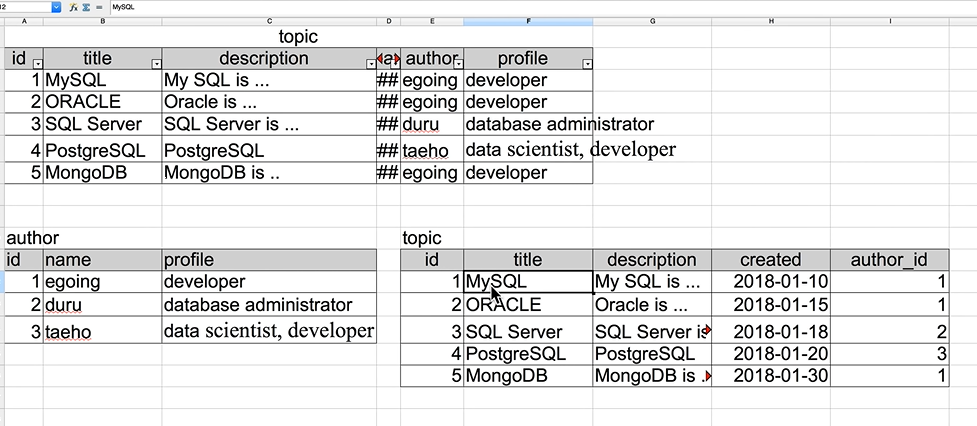Select the highlighted column F header
Image resolution: width=977 pixels, height=426 pixels.
[528, 21]
